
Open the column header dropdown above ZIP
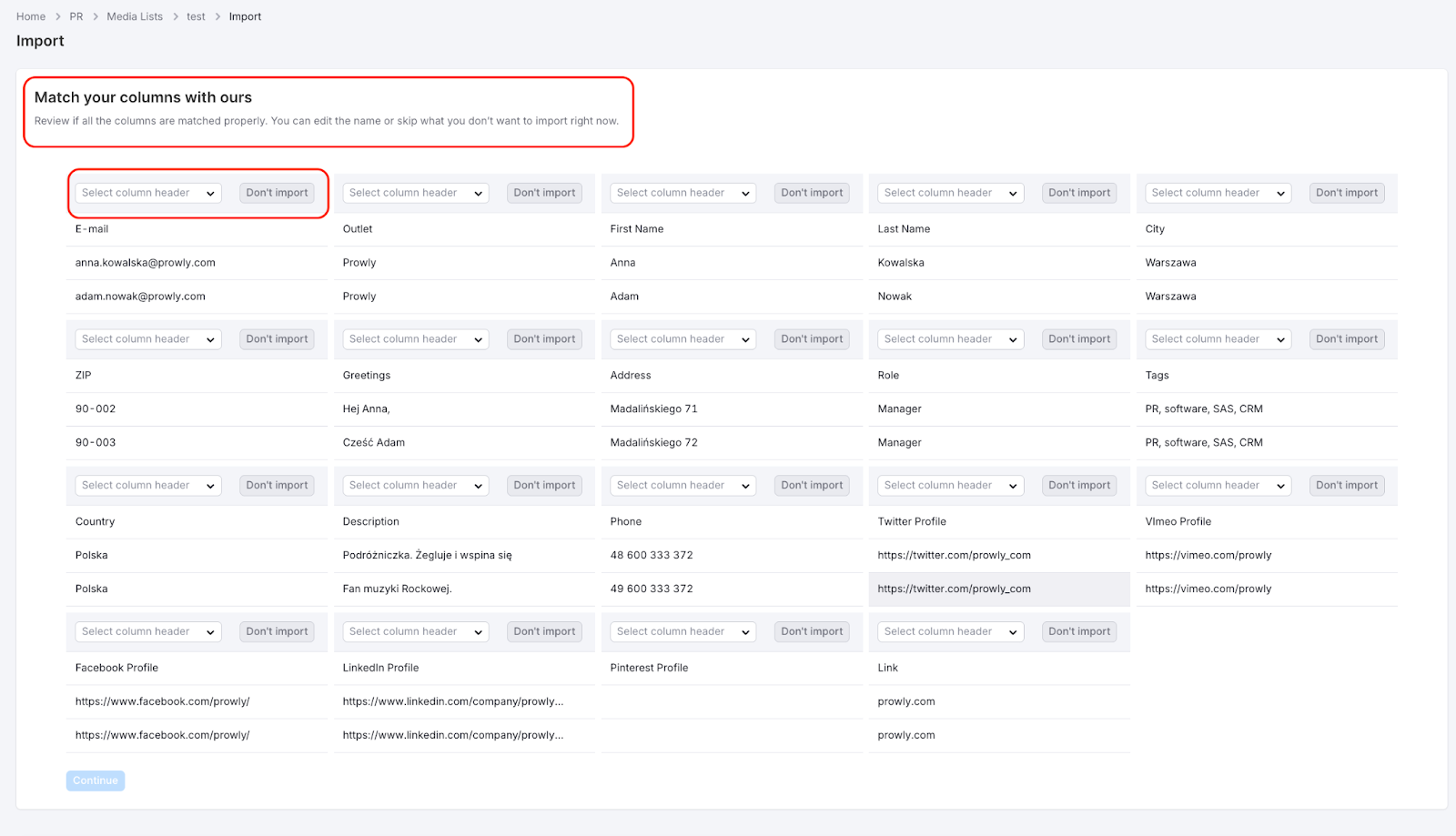(147, 338)
